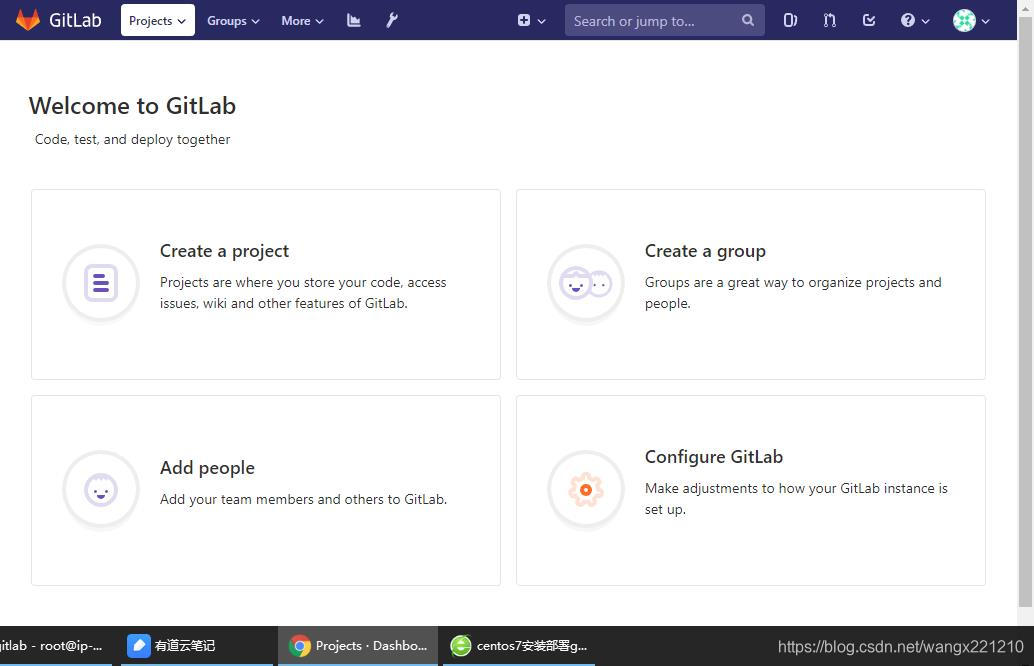The width and height of the screenshot is (1034, 666).
Task: Click the Add people face icon
Action: point(101,489)
